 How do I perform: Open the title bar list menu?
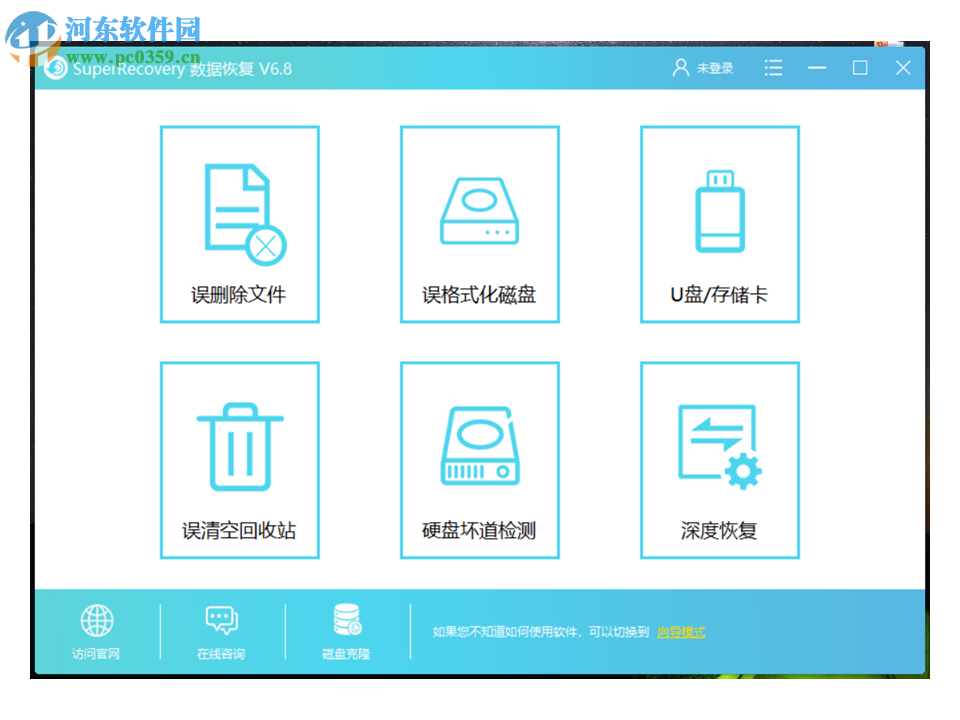pyautogui.click(x=773, y=68)
